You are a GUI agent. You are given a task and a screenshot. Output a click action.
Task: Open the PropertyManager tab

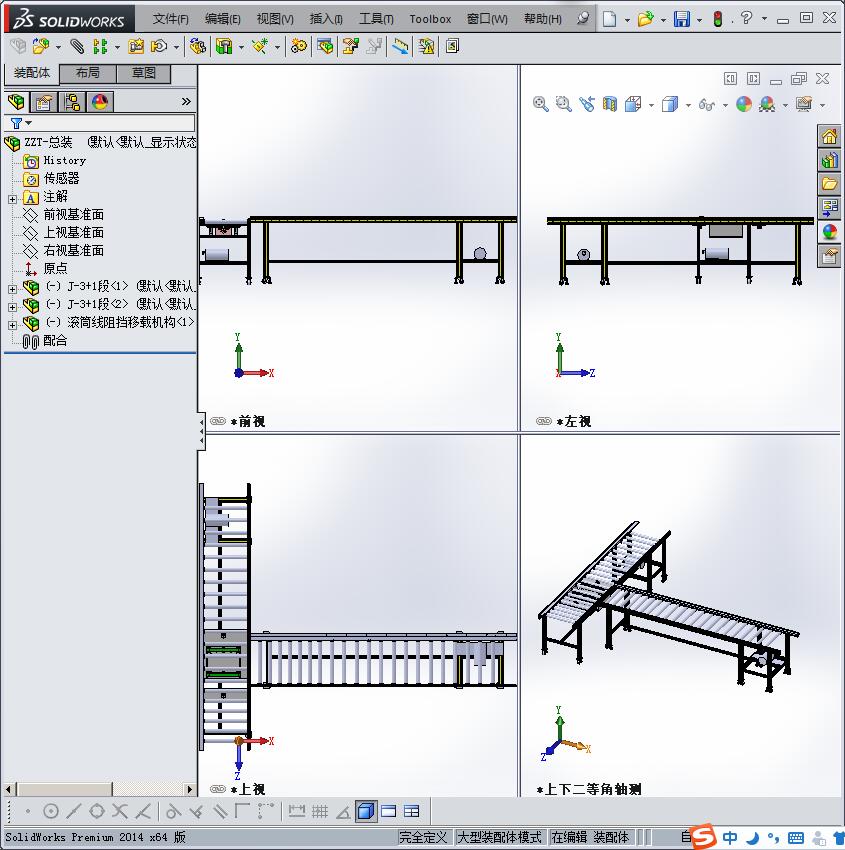click(44, 101)
